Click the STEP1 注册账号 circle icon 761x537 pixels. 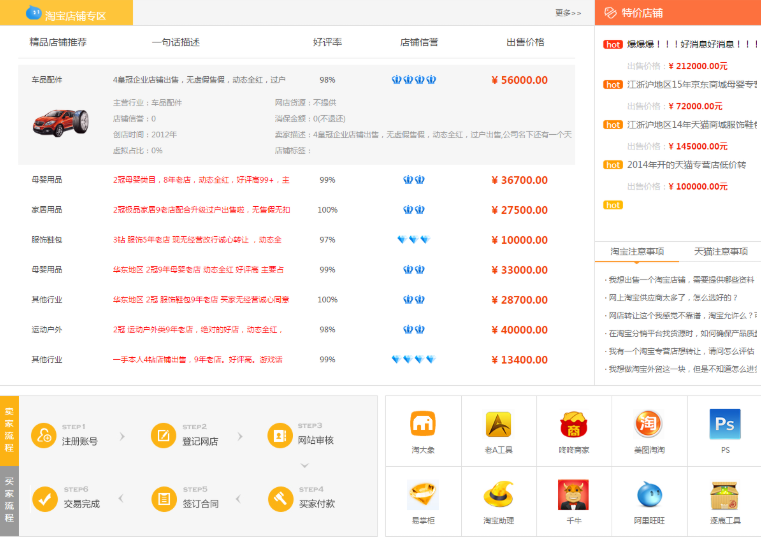pos(44,435)
